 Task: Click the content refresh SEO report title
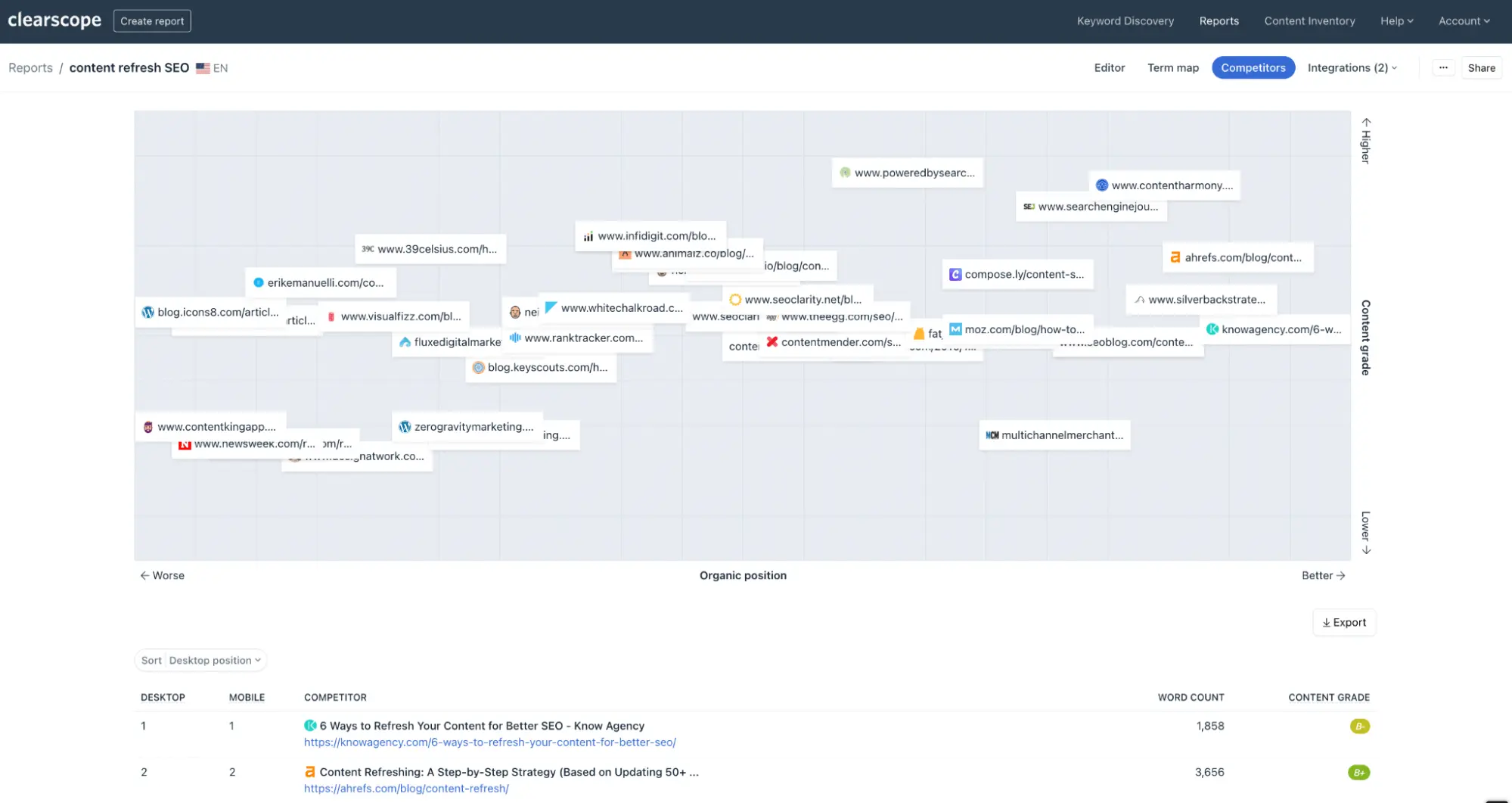[129, 67]
